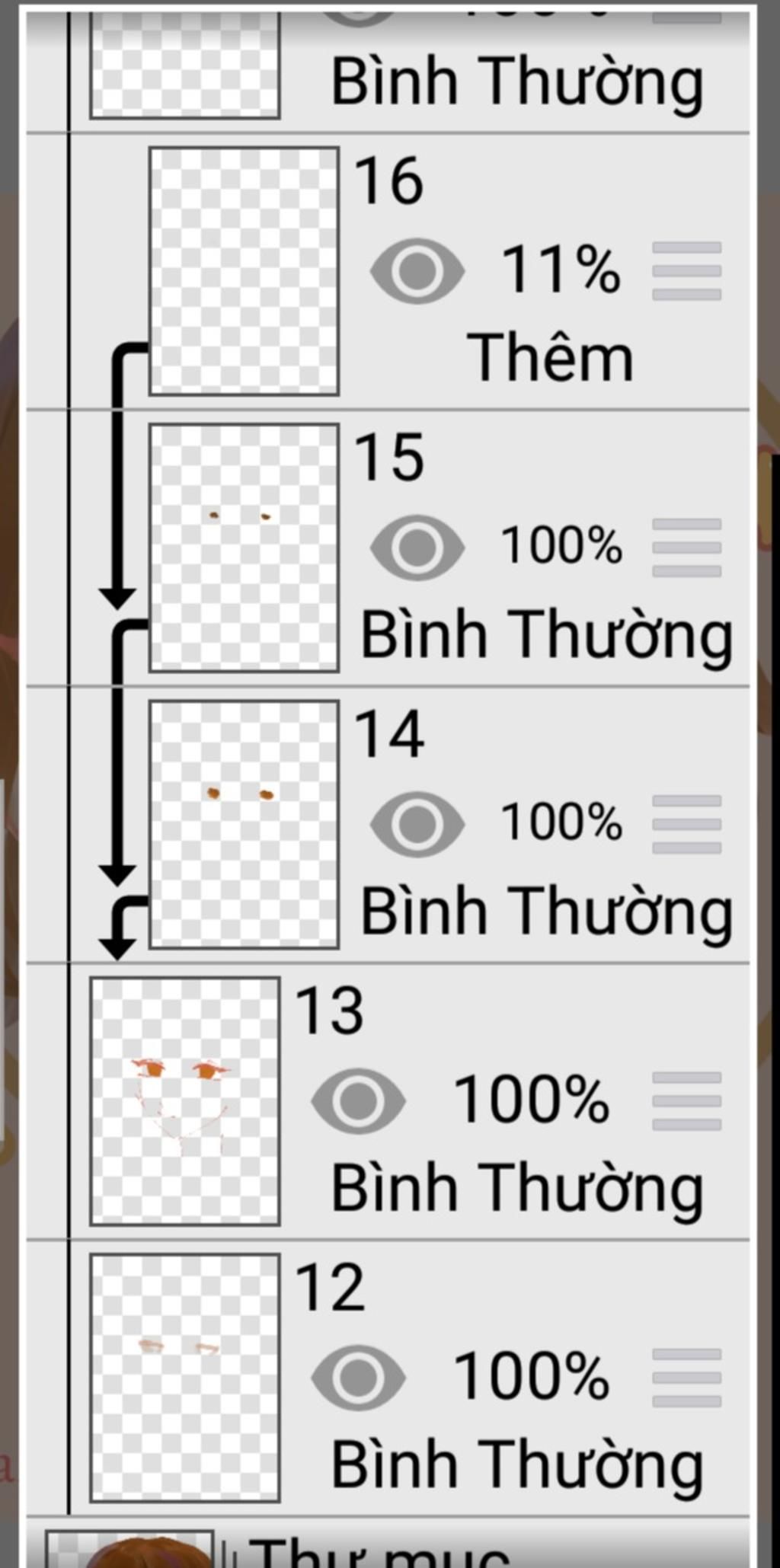
Task: Select the layer 13 face-outline thumbnail
Action: coord(185,1100)
